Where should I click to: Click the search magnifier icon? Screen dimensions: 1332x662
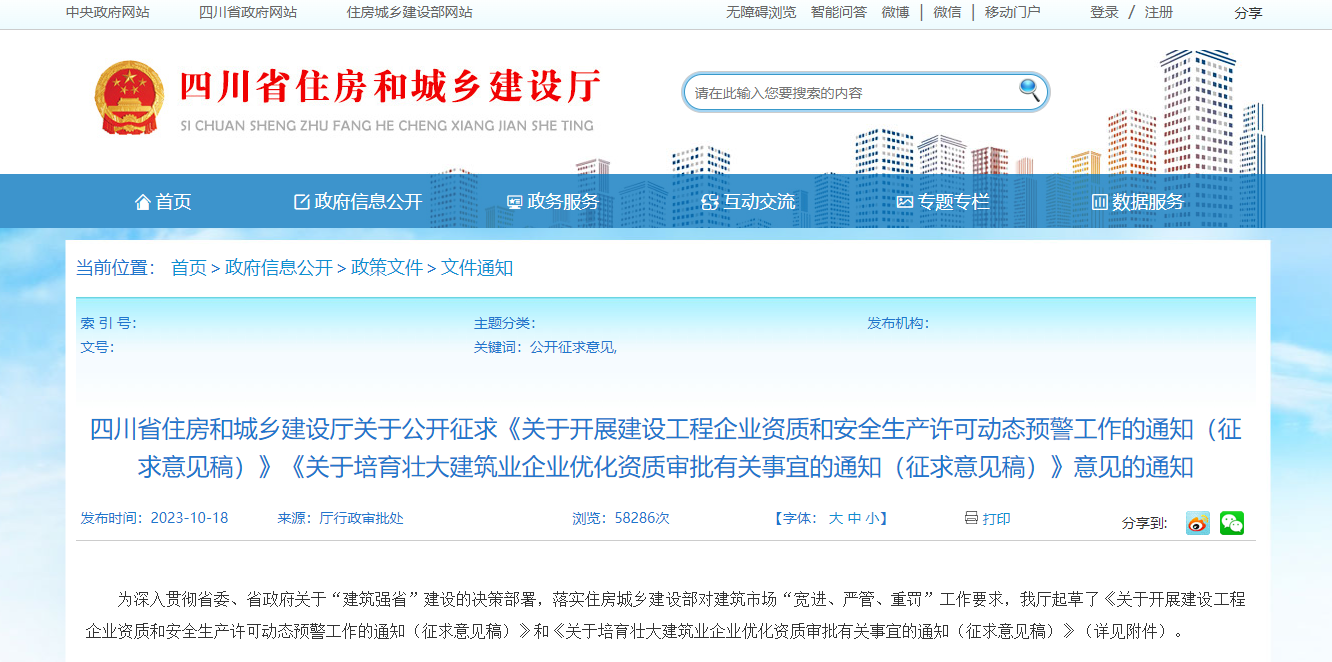click(1028, 91)
